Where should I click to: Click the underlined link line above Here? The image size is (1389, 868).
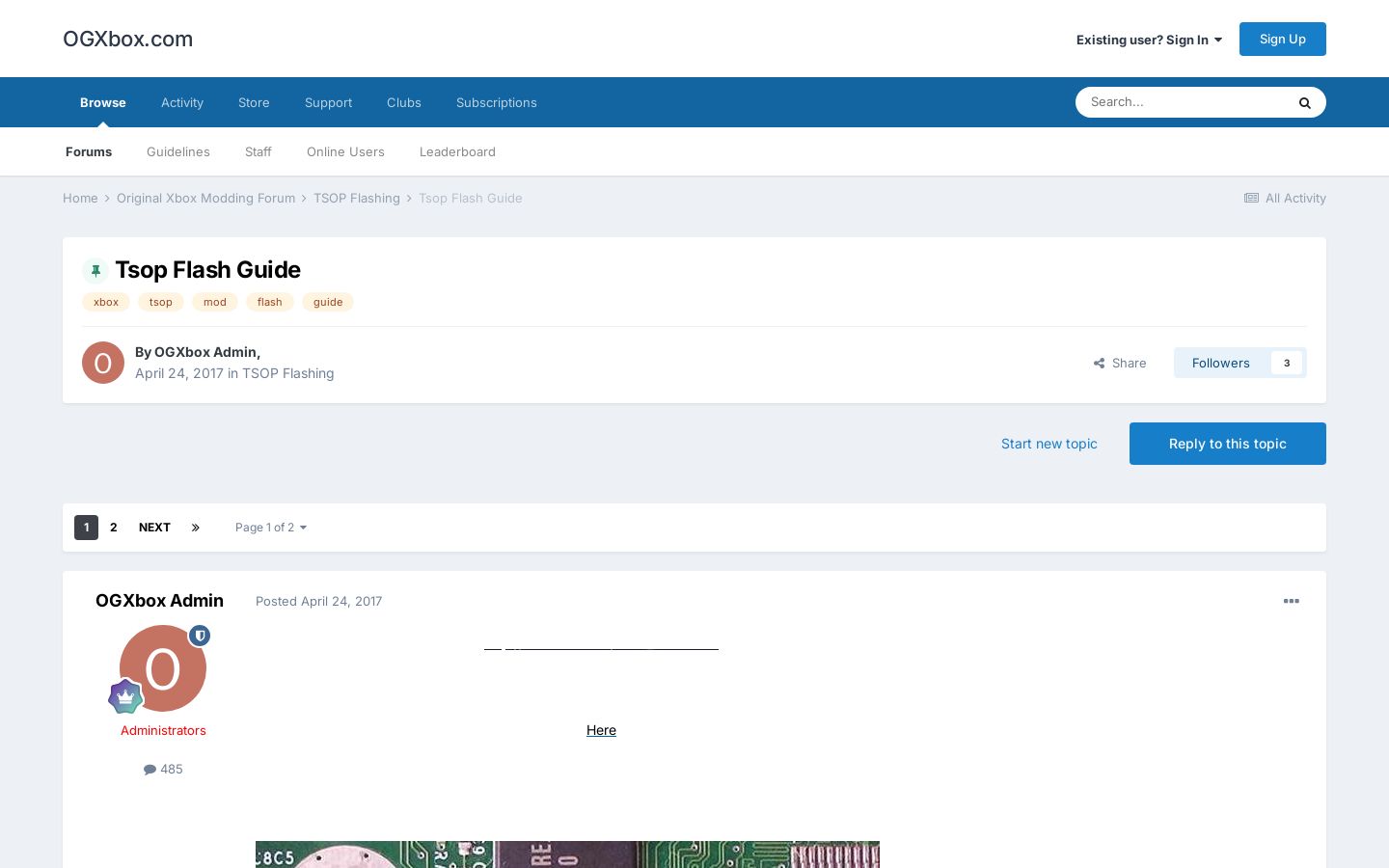pyautogui.click(x=601, y=648)
